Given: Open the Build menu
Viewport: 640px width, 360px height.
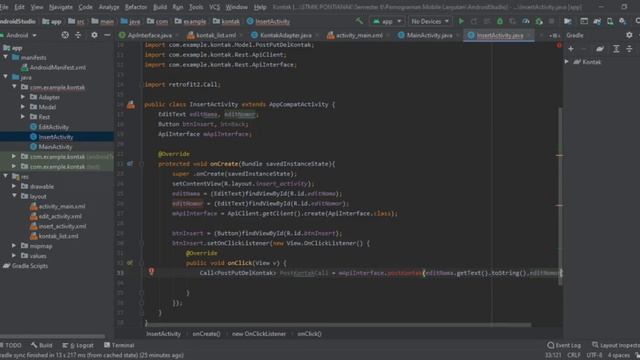Looking at the screenshot, I should point(160,7).
